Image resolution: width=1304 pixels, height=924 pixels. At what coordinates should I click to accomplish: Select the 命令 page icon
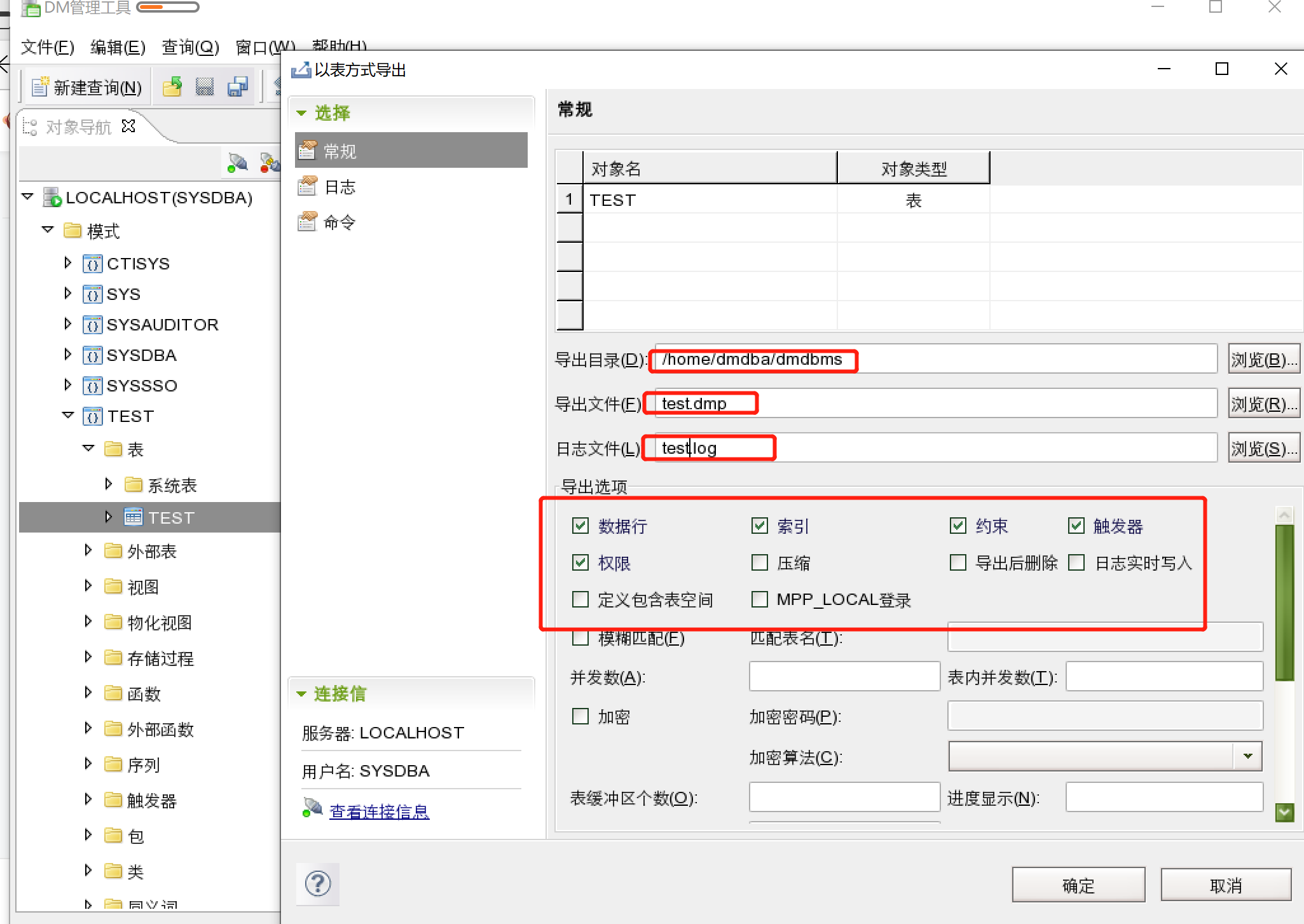(308, 222)
